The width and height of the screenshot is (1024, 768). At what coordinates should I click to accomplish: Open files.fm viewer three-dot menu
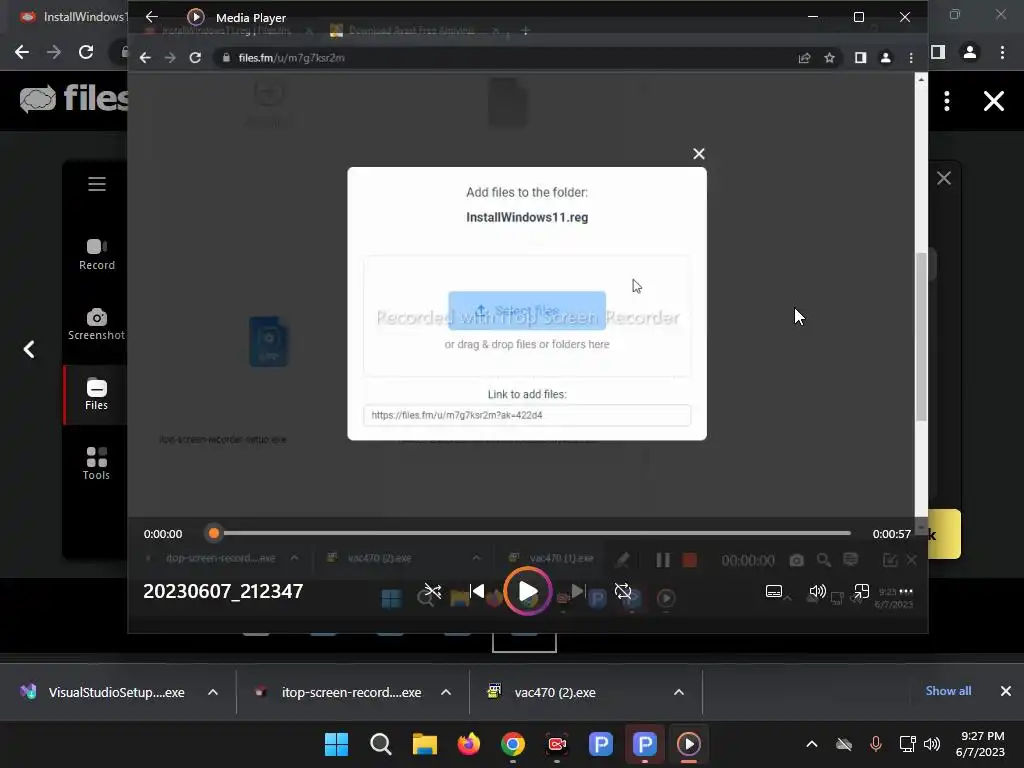pyautogui.click(x=947, y=101)
